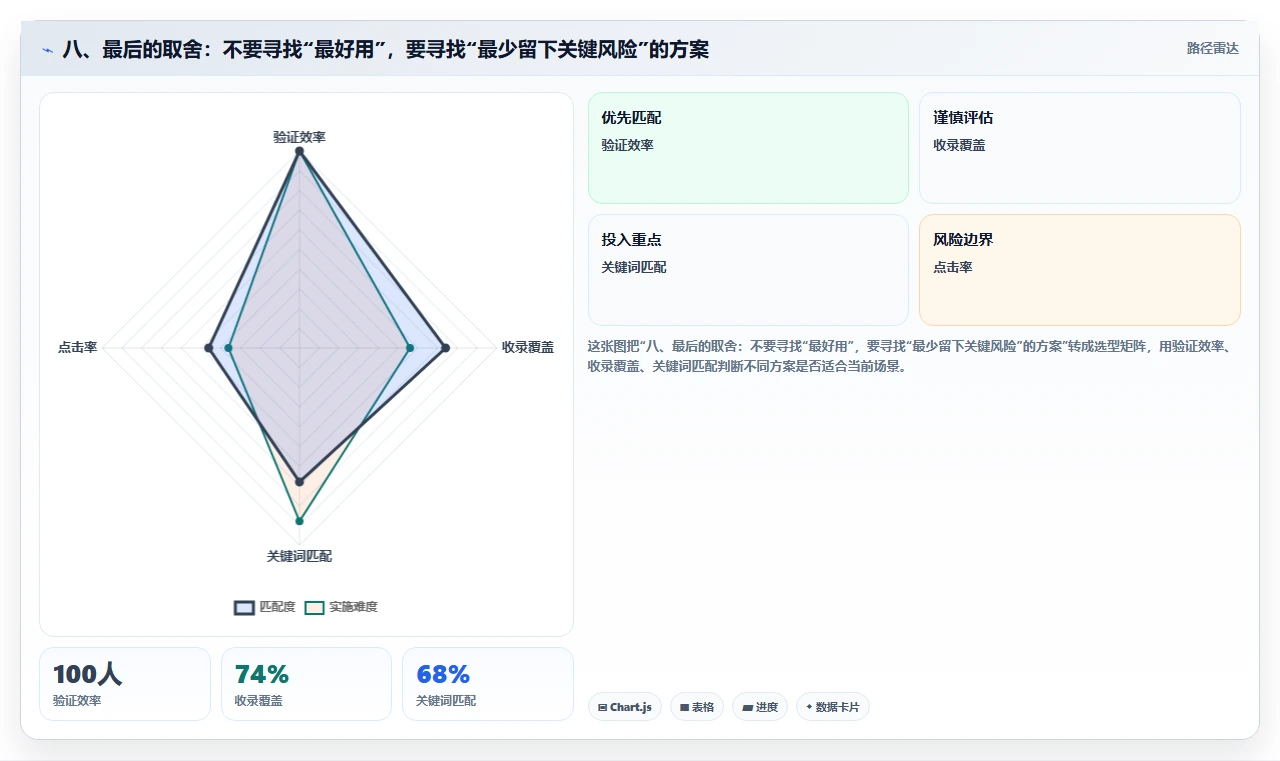Click the radar 关键词匹配 axis label

point(299,556)
